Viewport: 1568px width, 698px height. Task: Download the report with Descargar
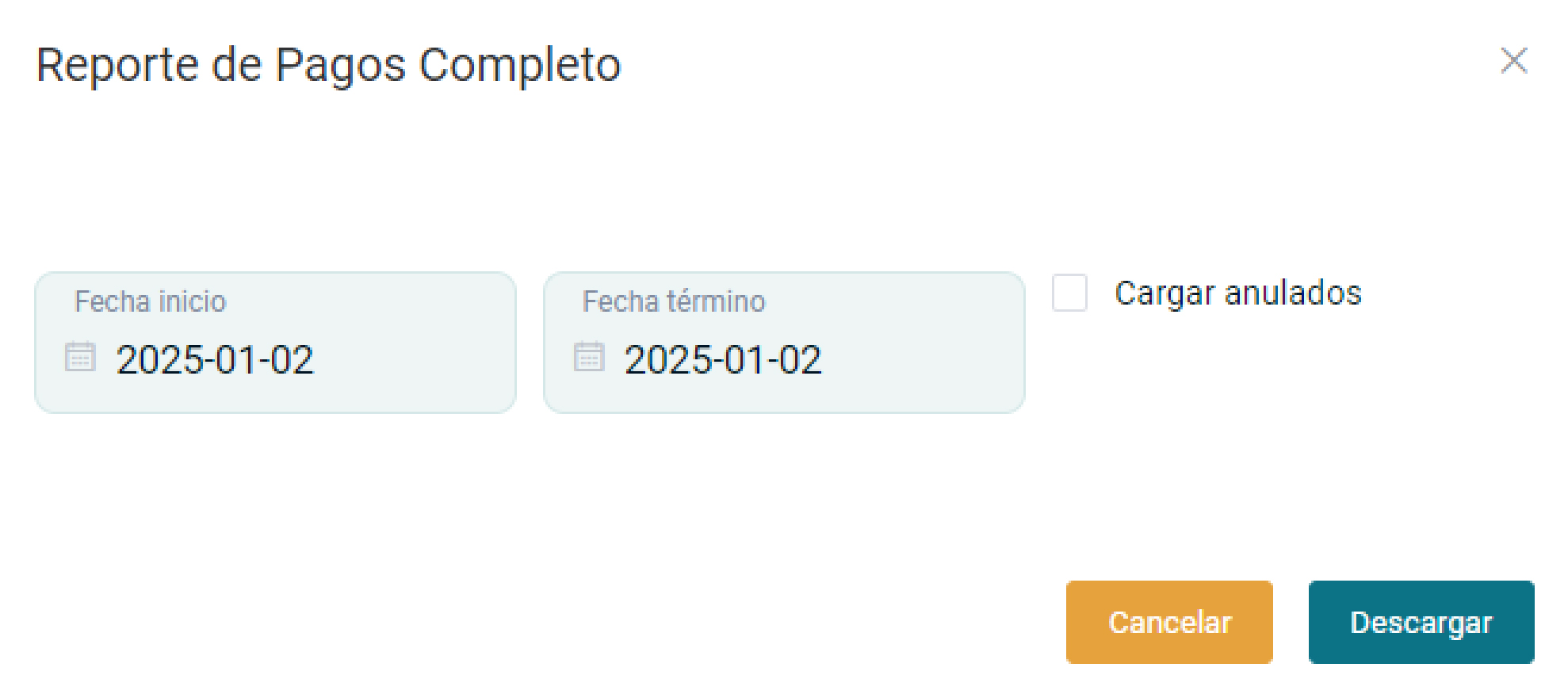pos(1421,623)
